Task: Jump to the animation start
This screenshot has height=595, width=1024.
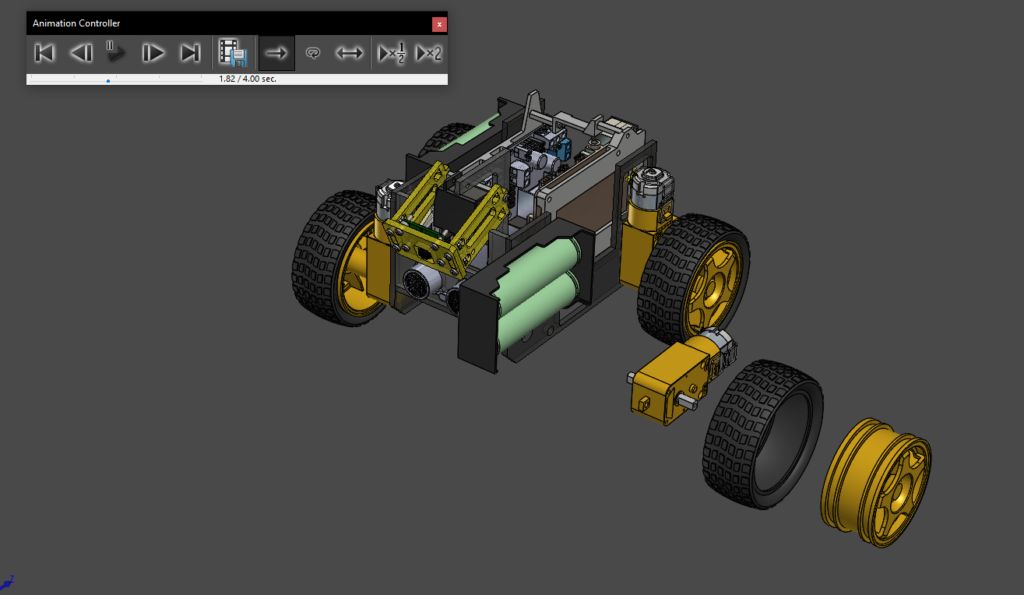Action: 44,53
